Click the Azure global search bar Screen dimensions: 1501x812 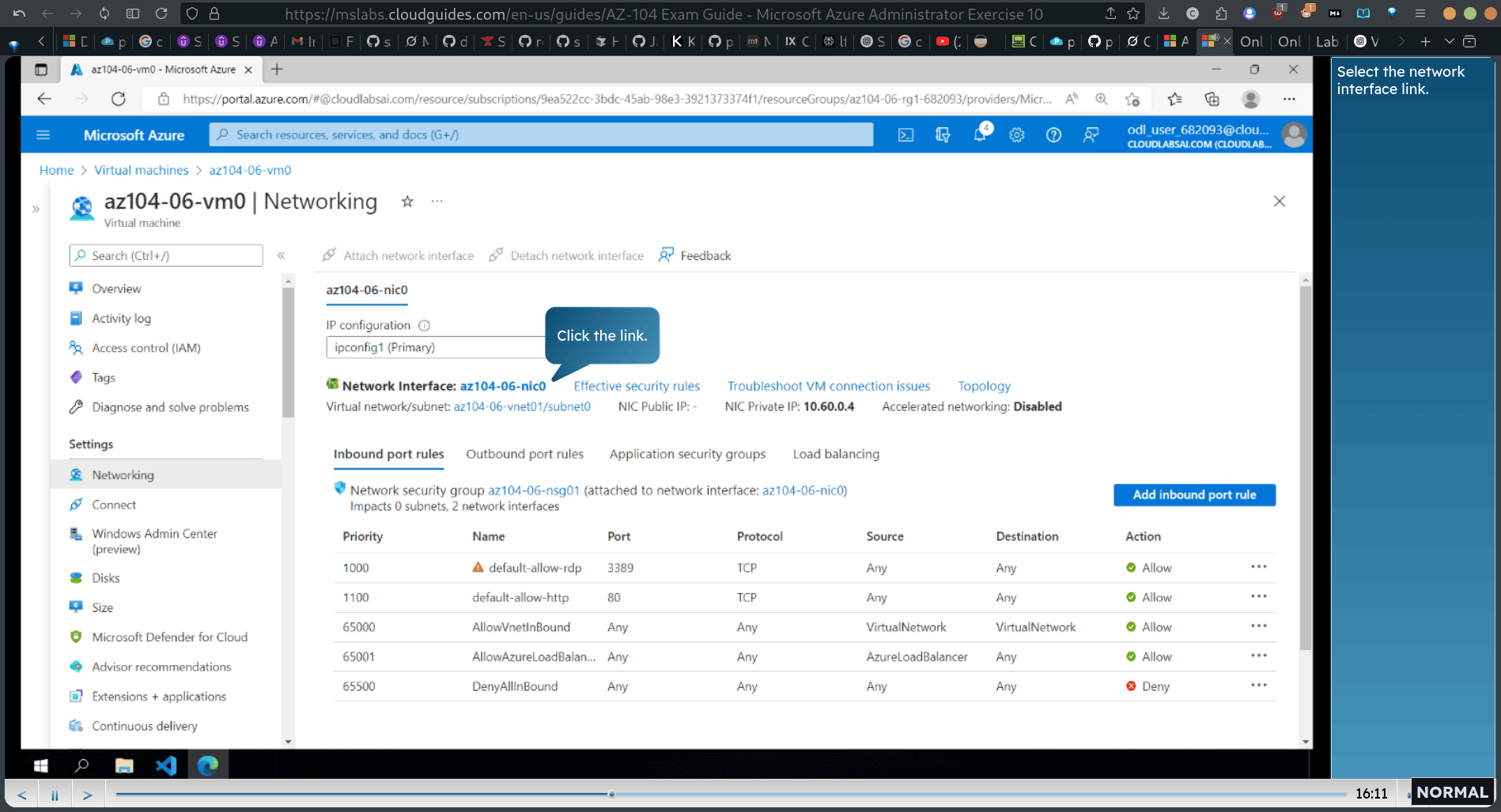point(541,135)
